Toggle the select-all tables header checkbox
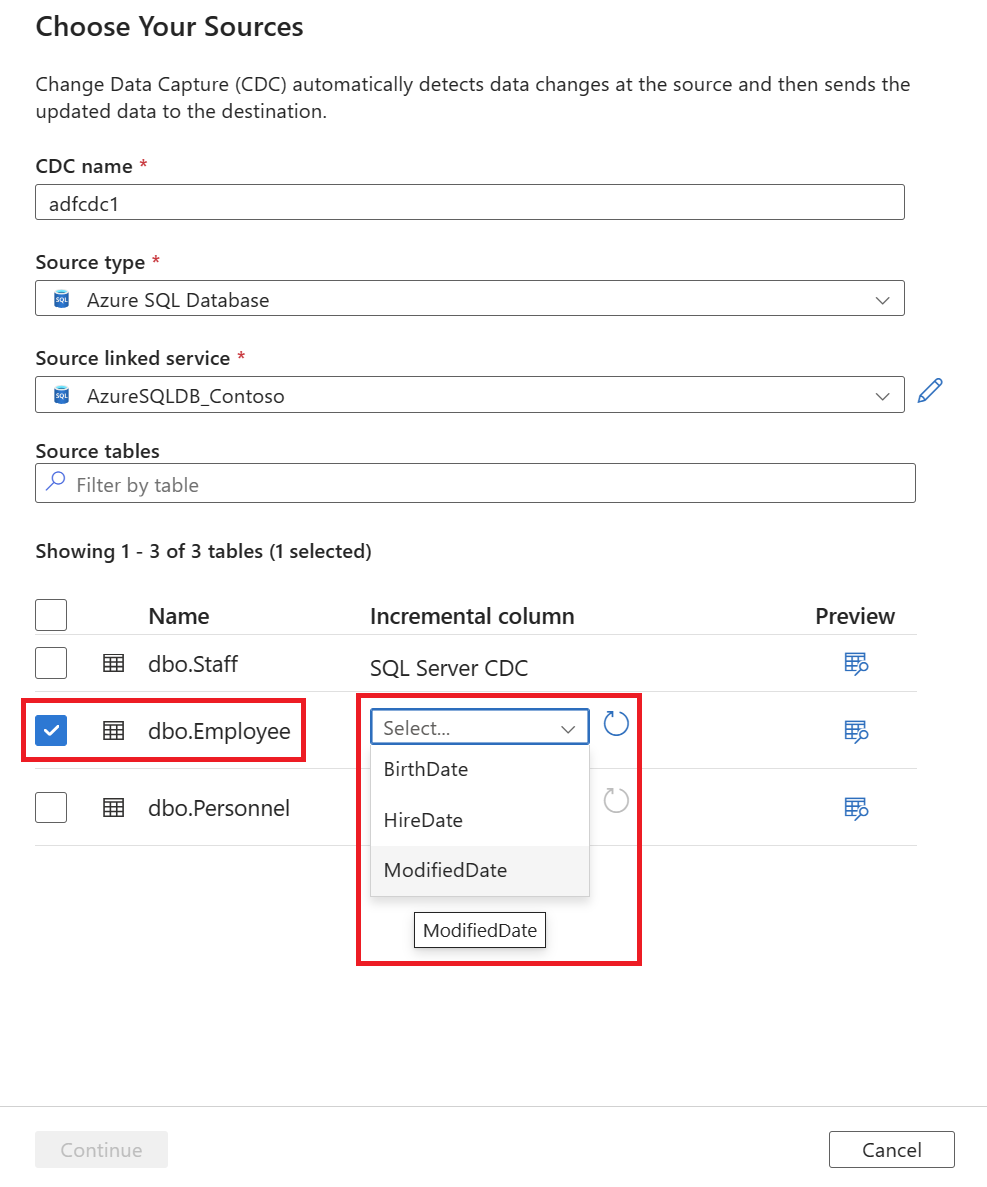This screenshot has width=987, height=1187. [x=51, y=615]
